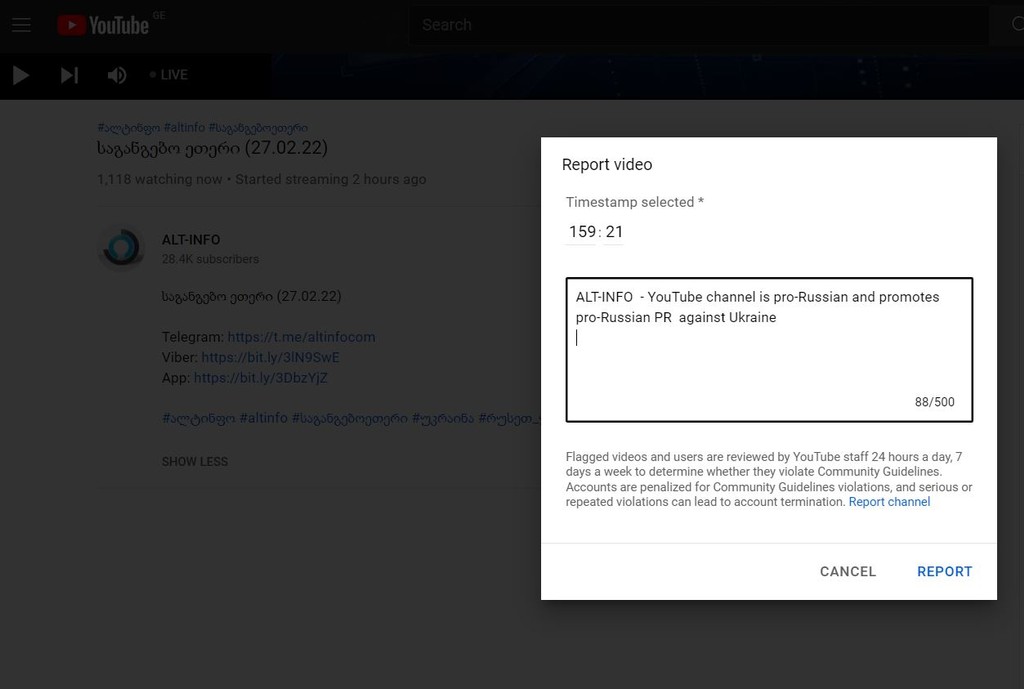Open ALT-INFO channel avatar
The image size is (1024, 689).
(x=121, y=248)
